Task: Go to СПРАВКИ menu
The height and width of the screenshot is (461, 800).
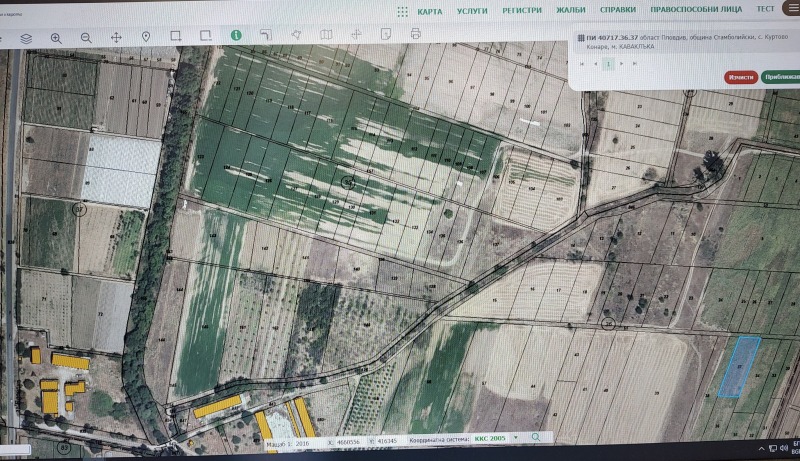Action: point(618,10)
